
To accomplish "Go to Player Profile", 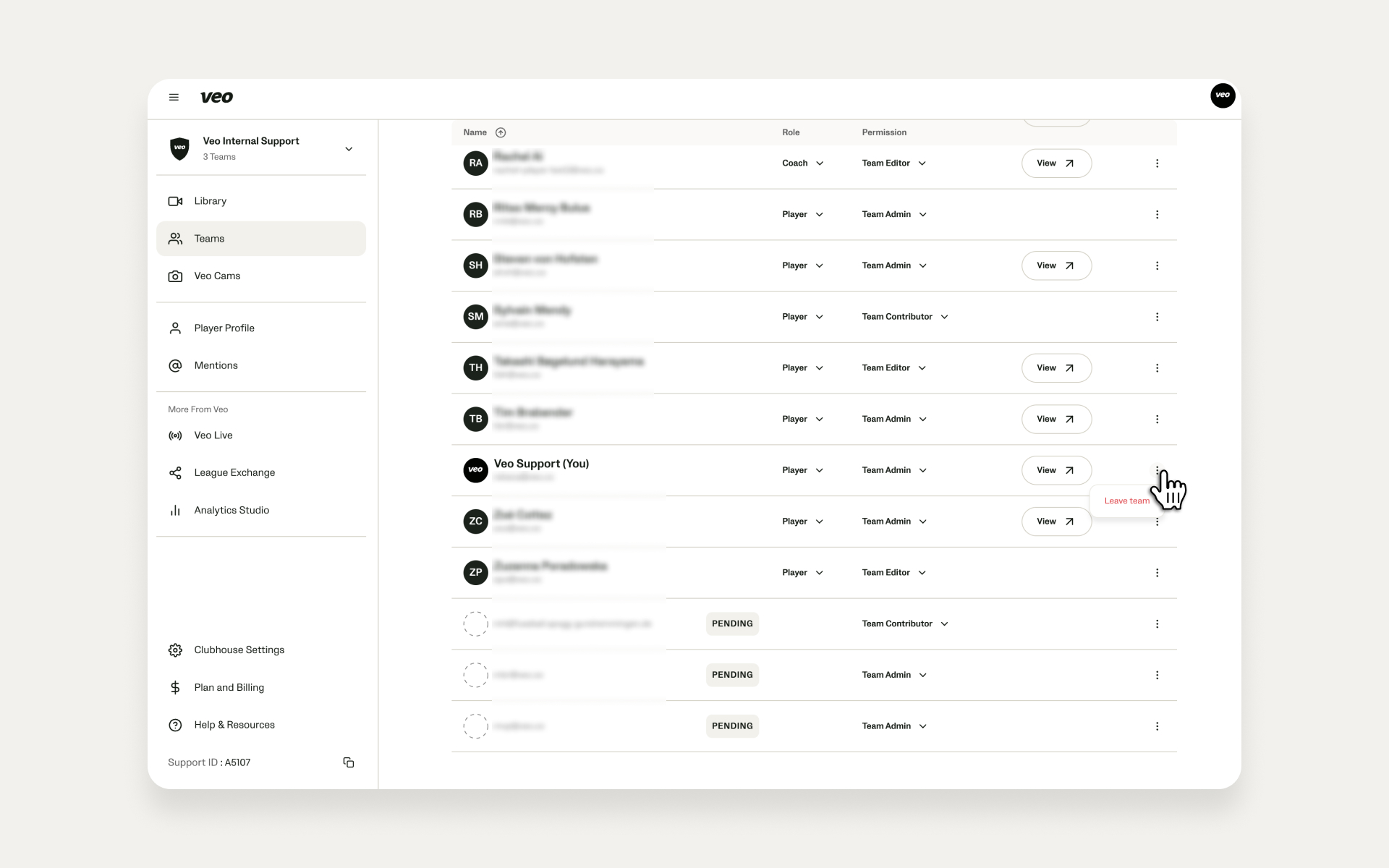I will 261,328.
